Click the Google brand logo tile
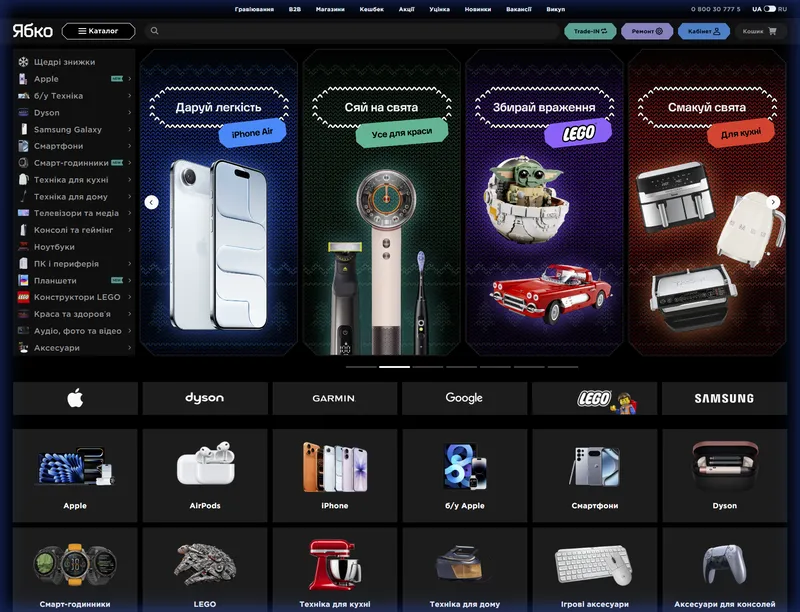800x612 pixels. point(464,398)
